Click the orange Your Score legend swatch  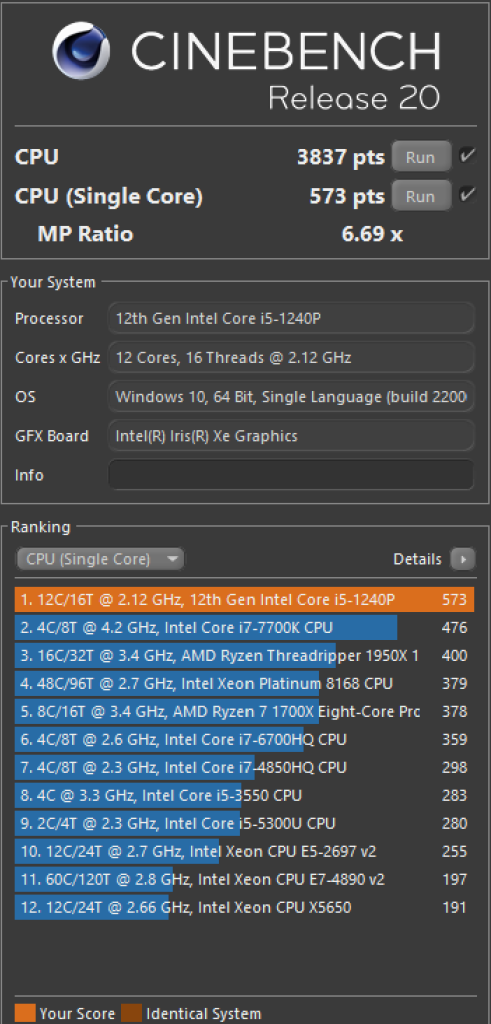click(x=24, y=1013)
